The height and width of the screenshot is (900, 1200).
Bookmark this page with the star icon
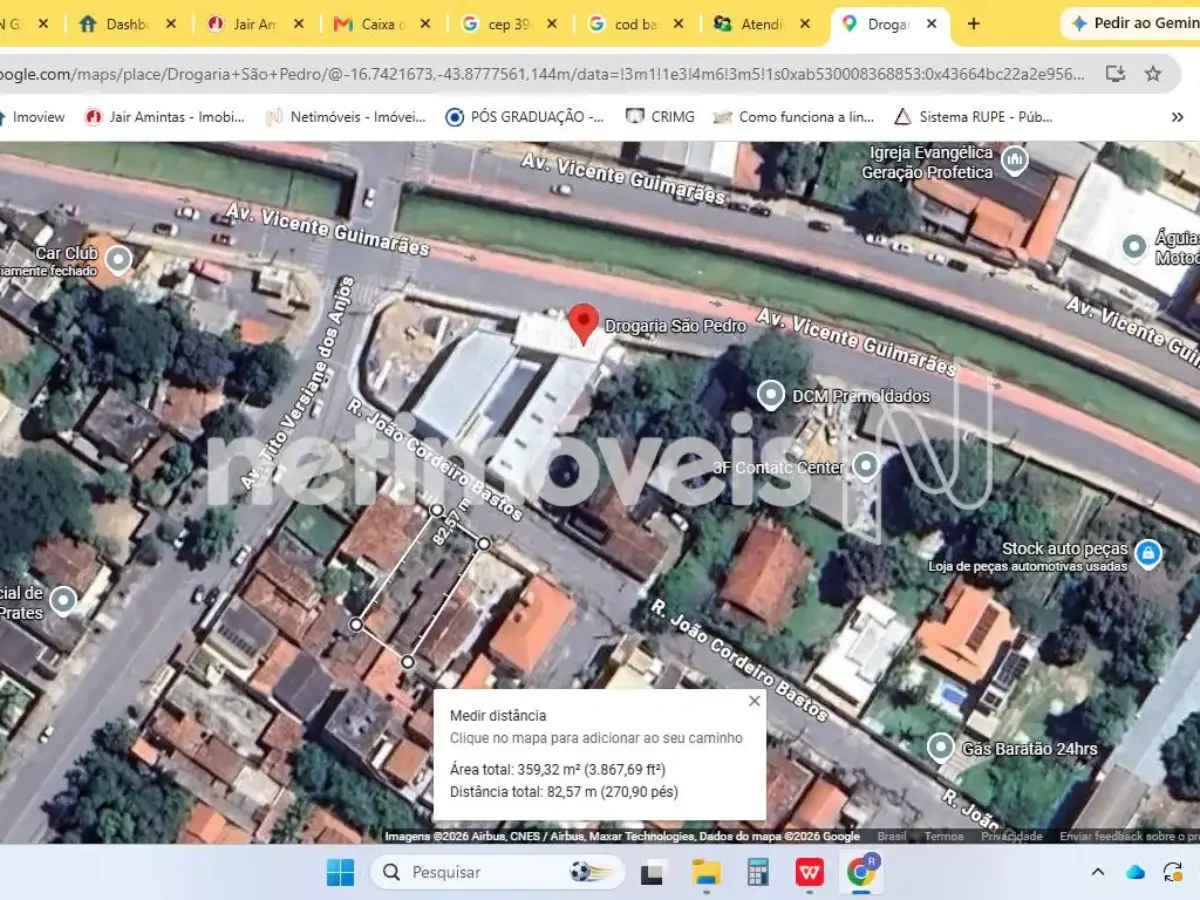click(1153, 73)
